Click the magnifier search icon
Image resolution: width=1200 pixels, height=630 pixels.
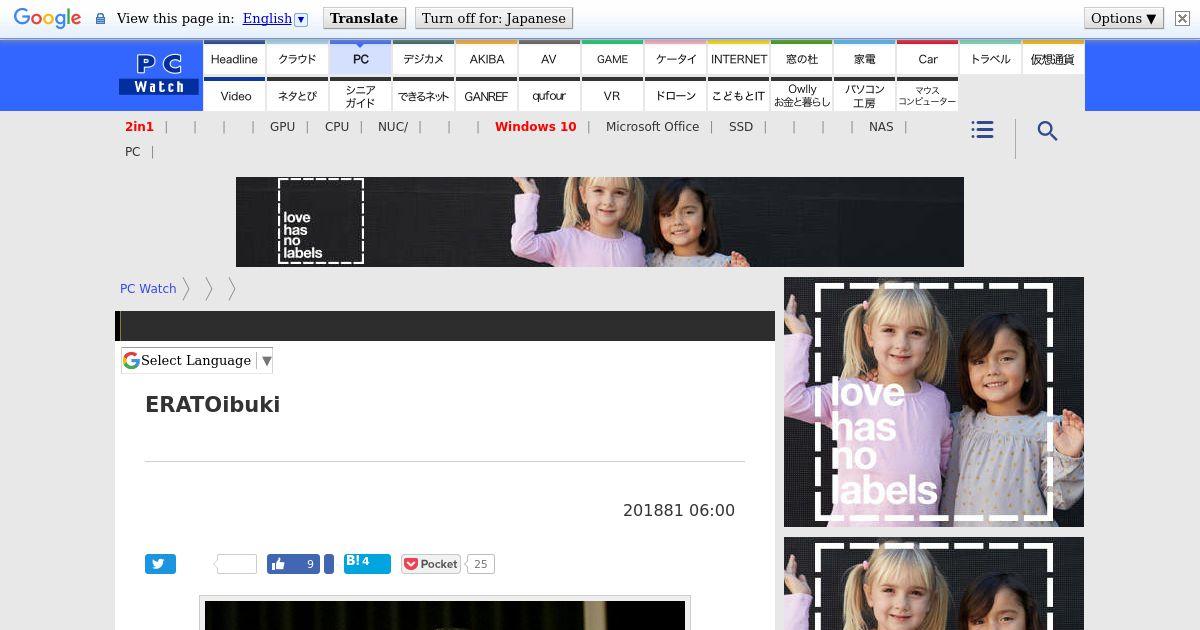(x=1047, y=131)
